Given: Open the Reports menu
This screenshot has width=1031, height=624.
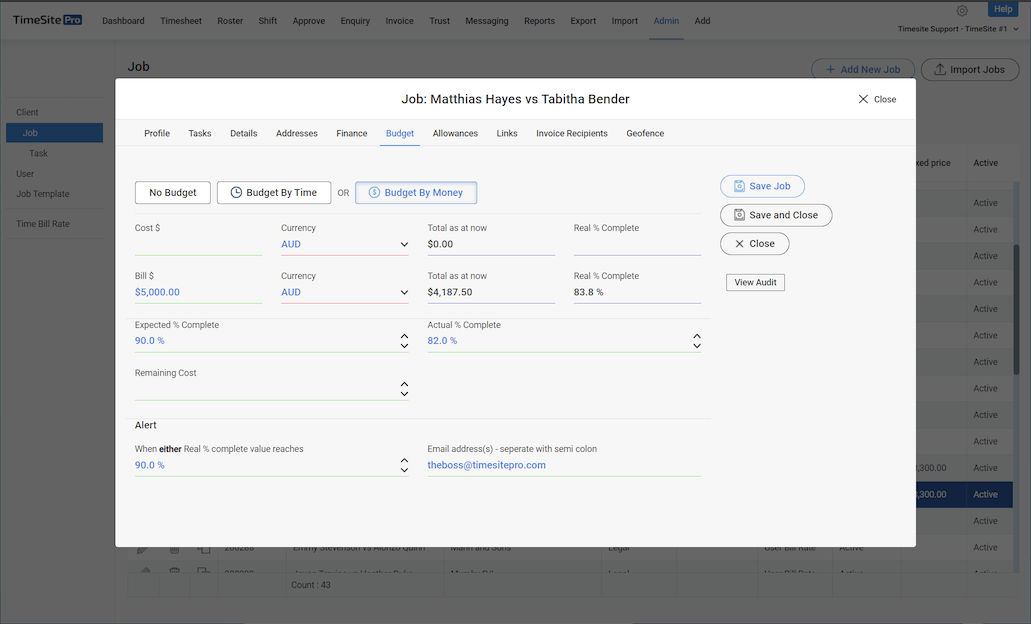Looking at the screenshot, I should tap(539, 21).
